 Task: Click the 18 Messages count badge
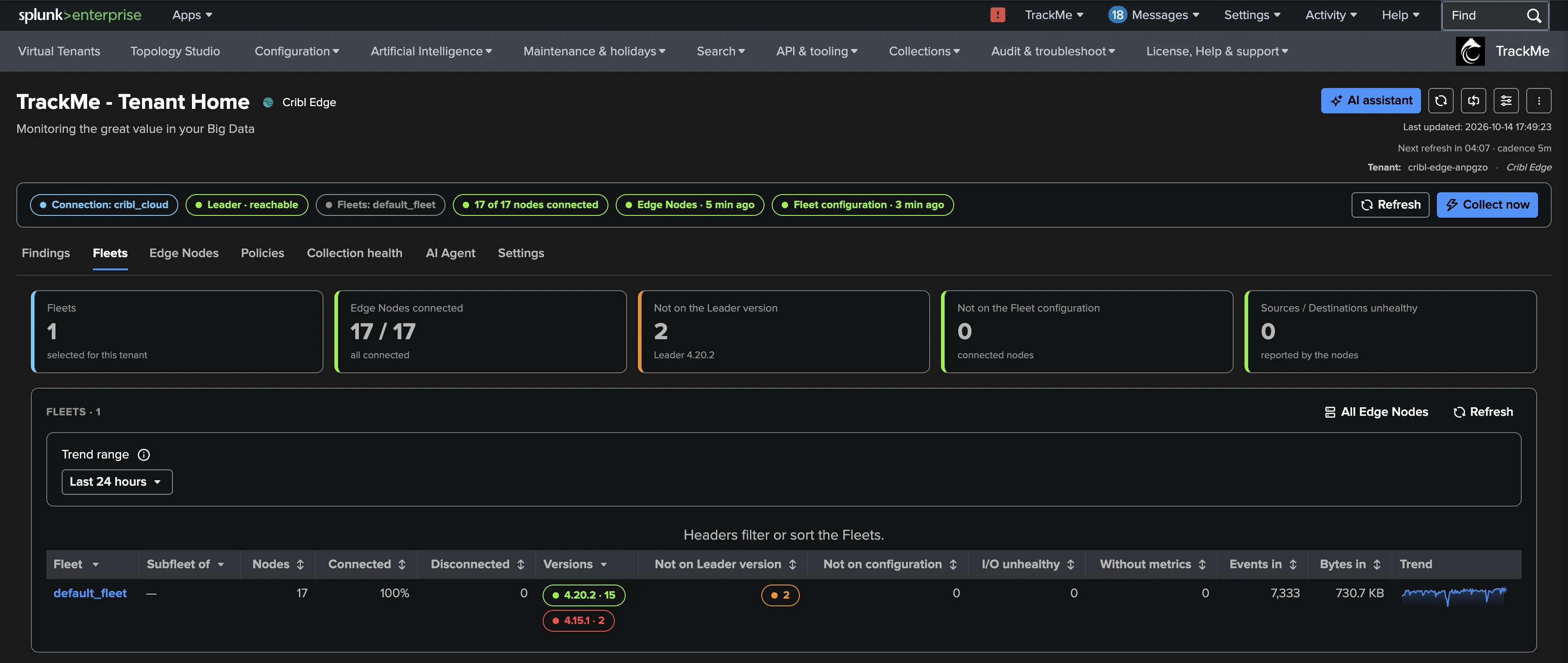(1117, 15)
